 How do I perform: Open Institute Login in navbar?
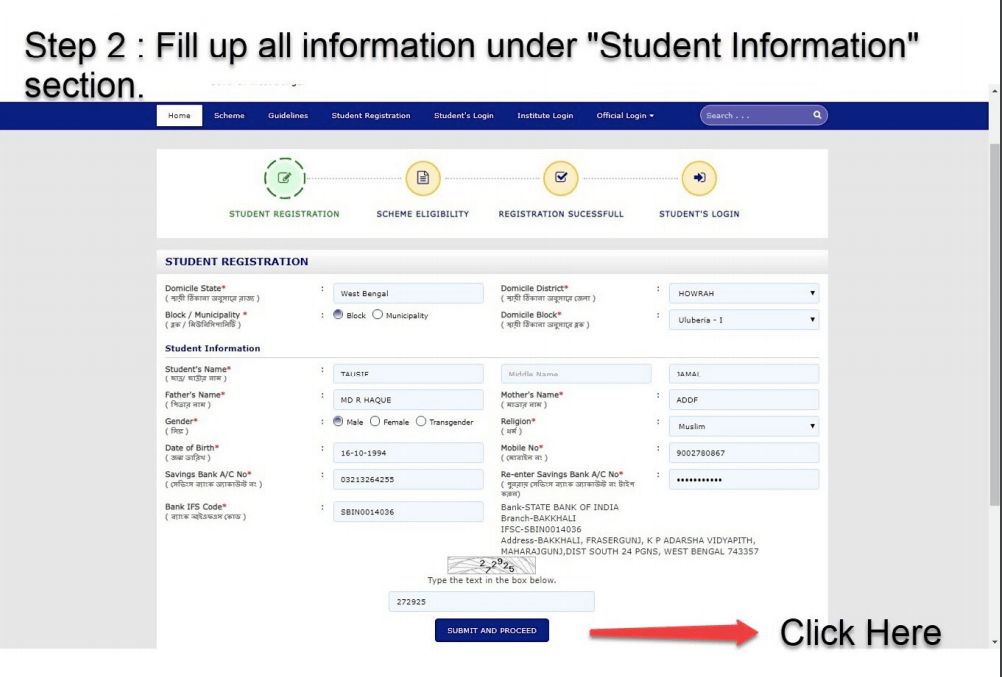545,116
